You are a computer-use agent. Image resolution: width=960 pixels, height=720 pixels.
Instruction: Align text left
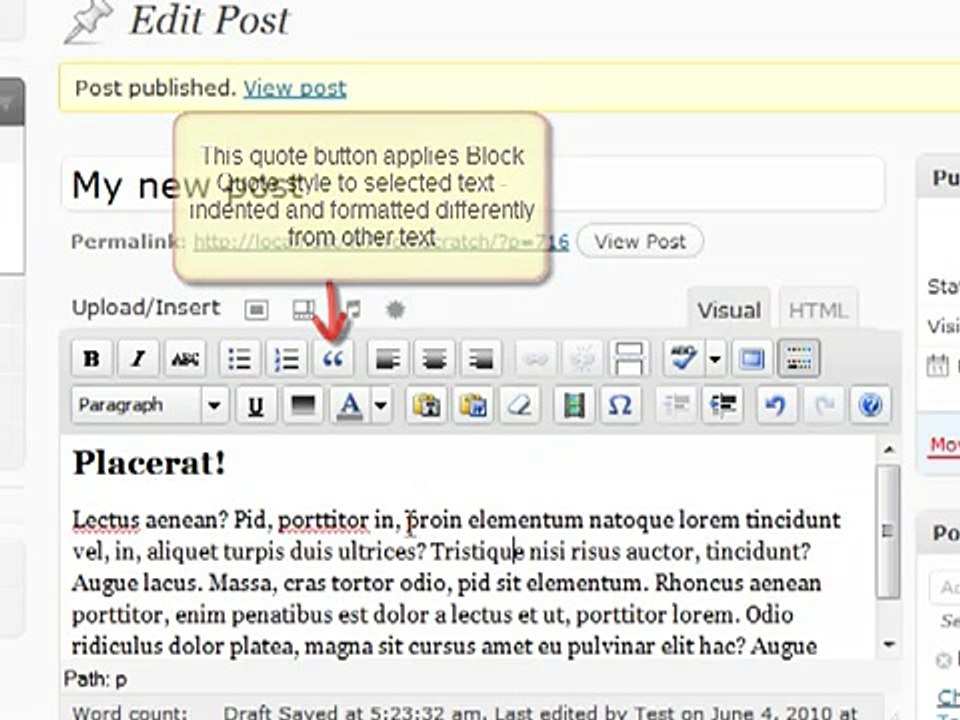coord(388,358)
